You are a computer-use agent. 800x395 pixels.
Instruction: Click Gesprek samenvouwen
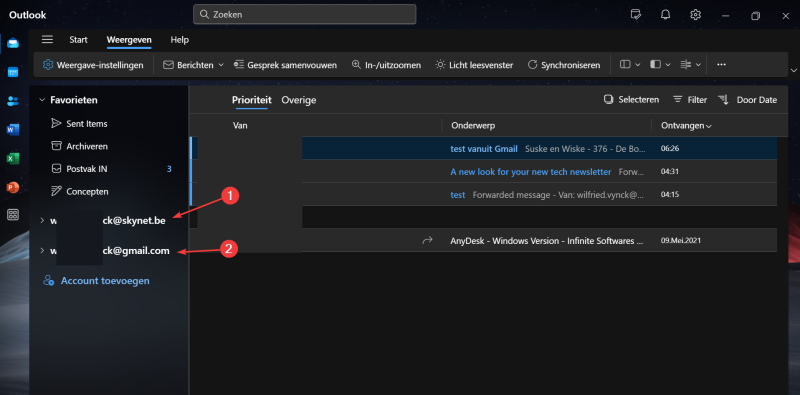(285, 65)
